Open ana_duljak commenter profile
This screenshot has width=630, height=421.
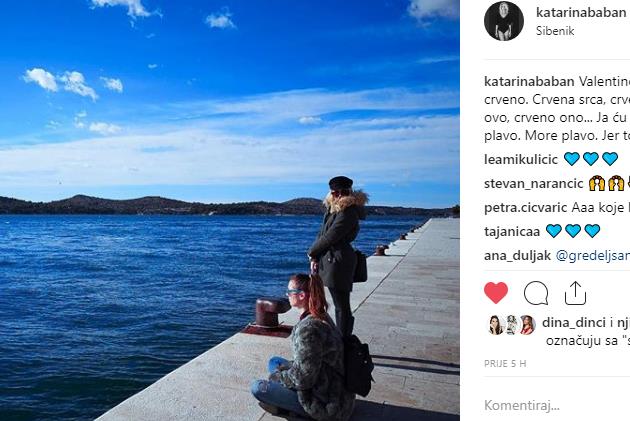517,255
